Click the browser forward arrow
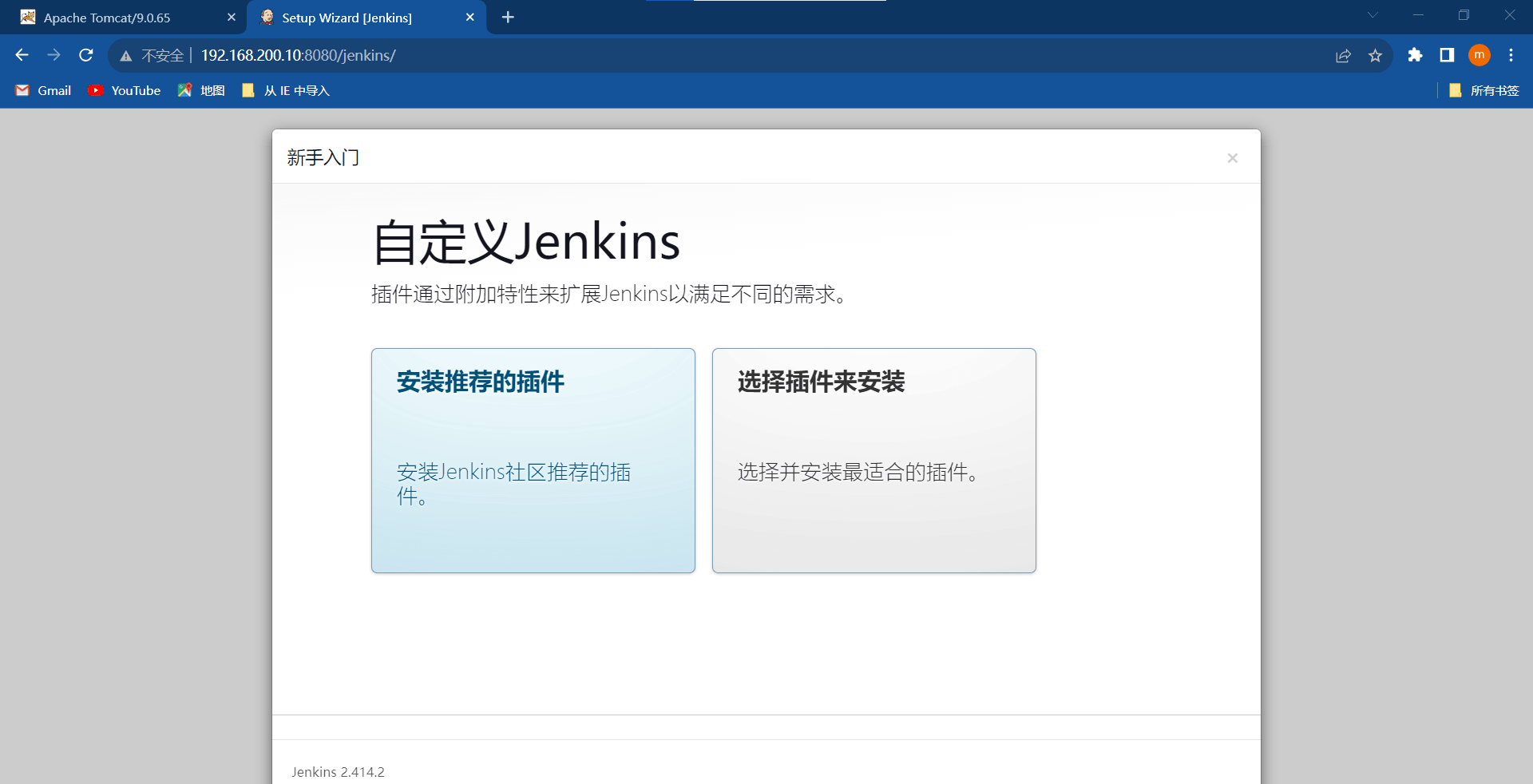Viewport: 1533px width, 784px height. click(54, 55)
